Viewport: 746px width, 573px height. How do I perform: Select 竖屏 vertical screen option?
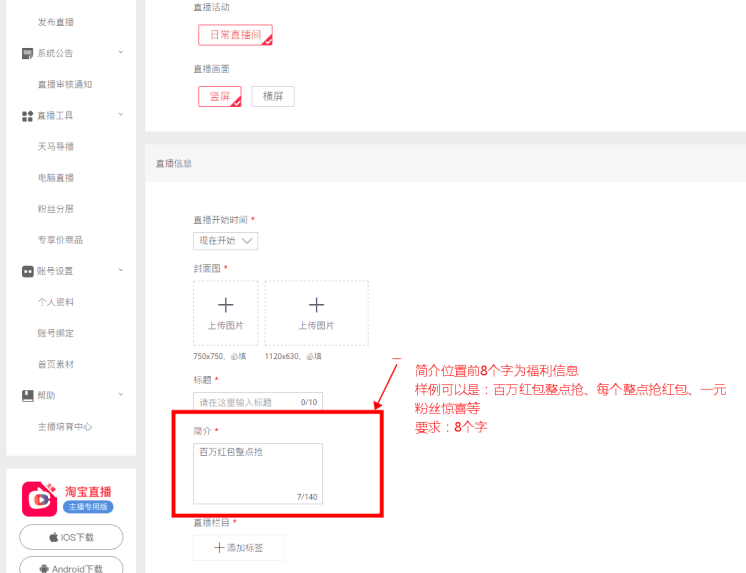click(220, 97)
